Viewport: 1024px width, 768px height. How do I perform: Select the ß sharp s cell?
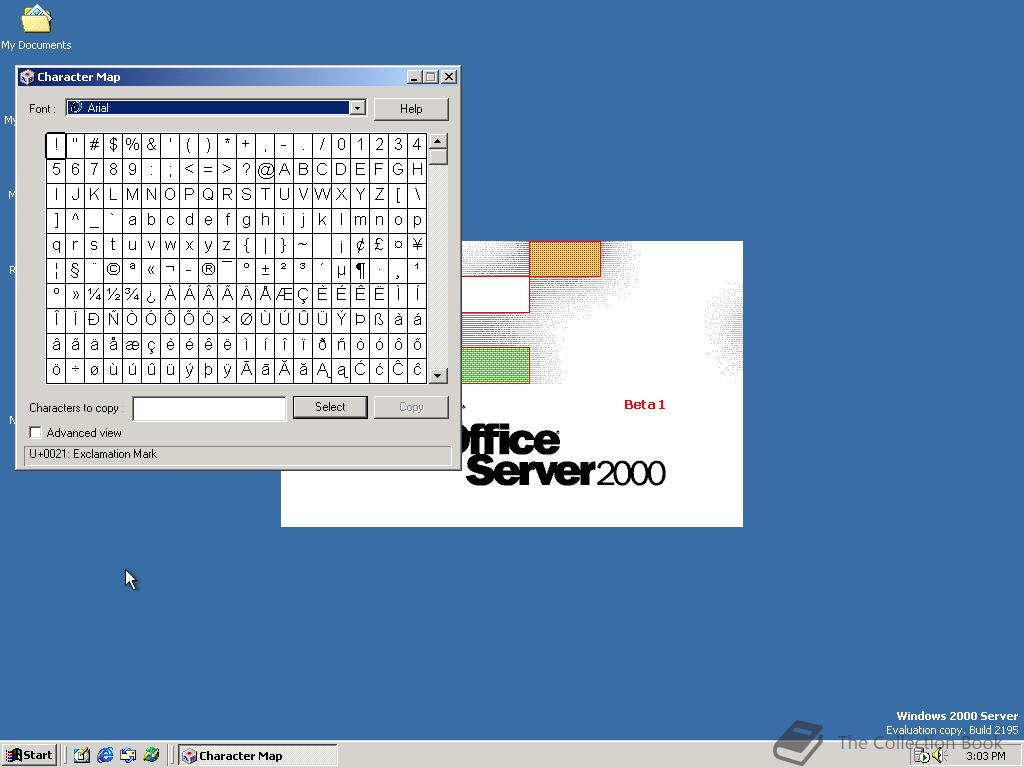point(379,320)
